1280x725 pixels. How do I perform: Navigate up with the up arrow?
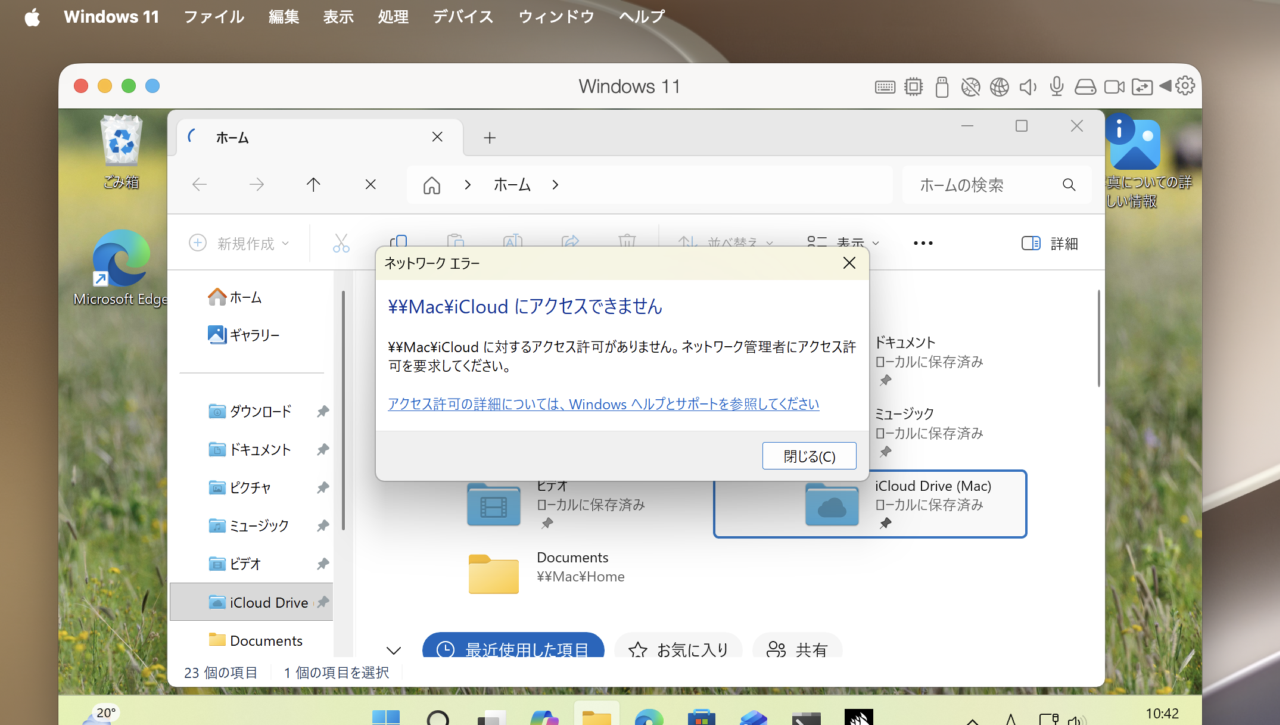point(313,185)
